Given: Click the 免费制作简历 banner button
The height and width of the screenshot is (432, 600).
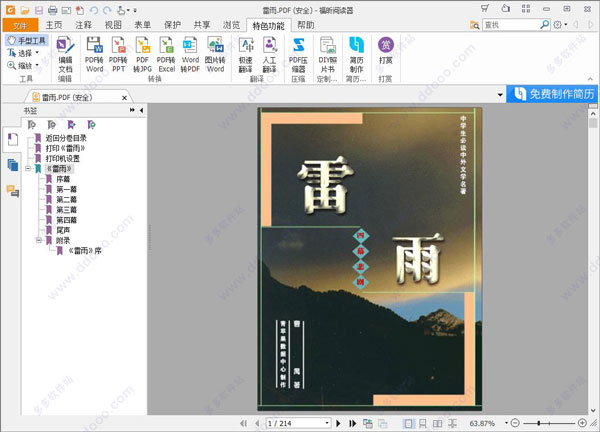Looking at the screenshot, I should [552, 94].
